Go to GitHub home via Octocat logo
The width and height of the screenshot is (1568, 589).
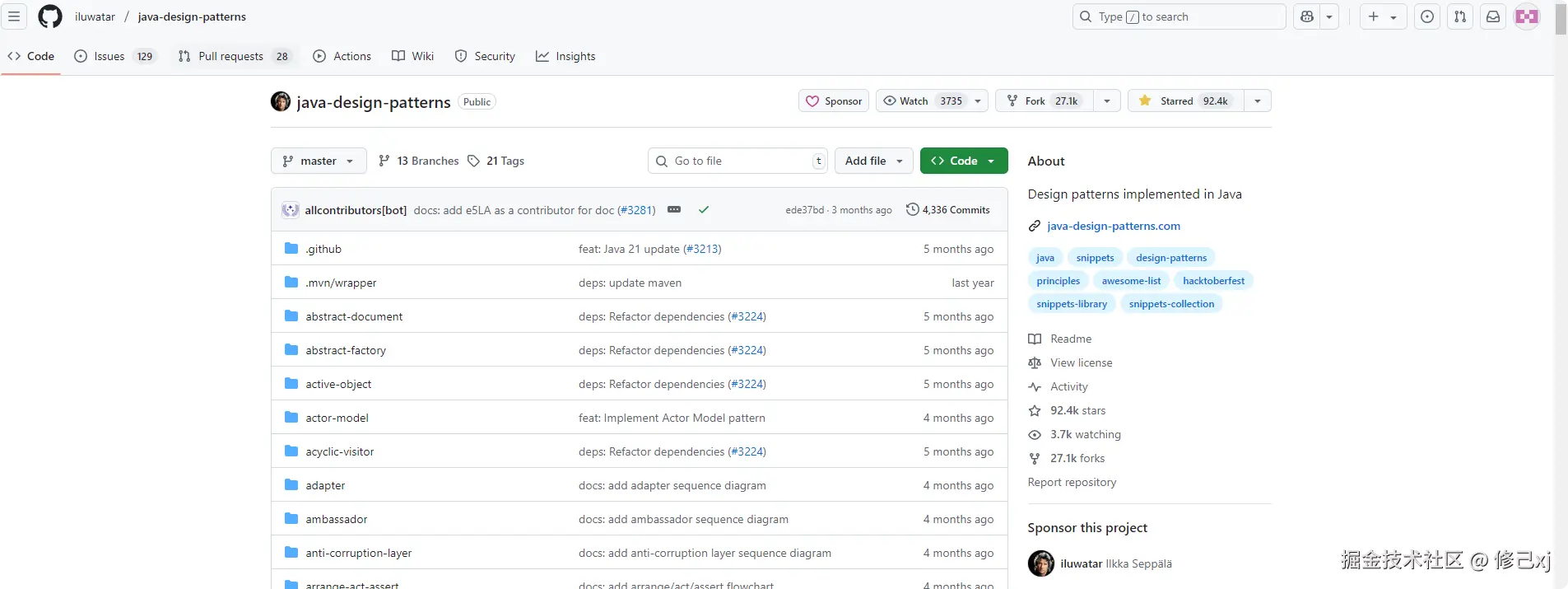[50, 16]
